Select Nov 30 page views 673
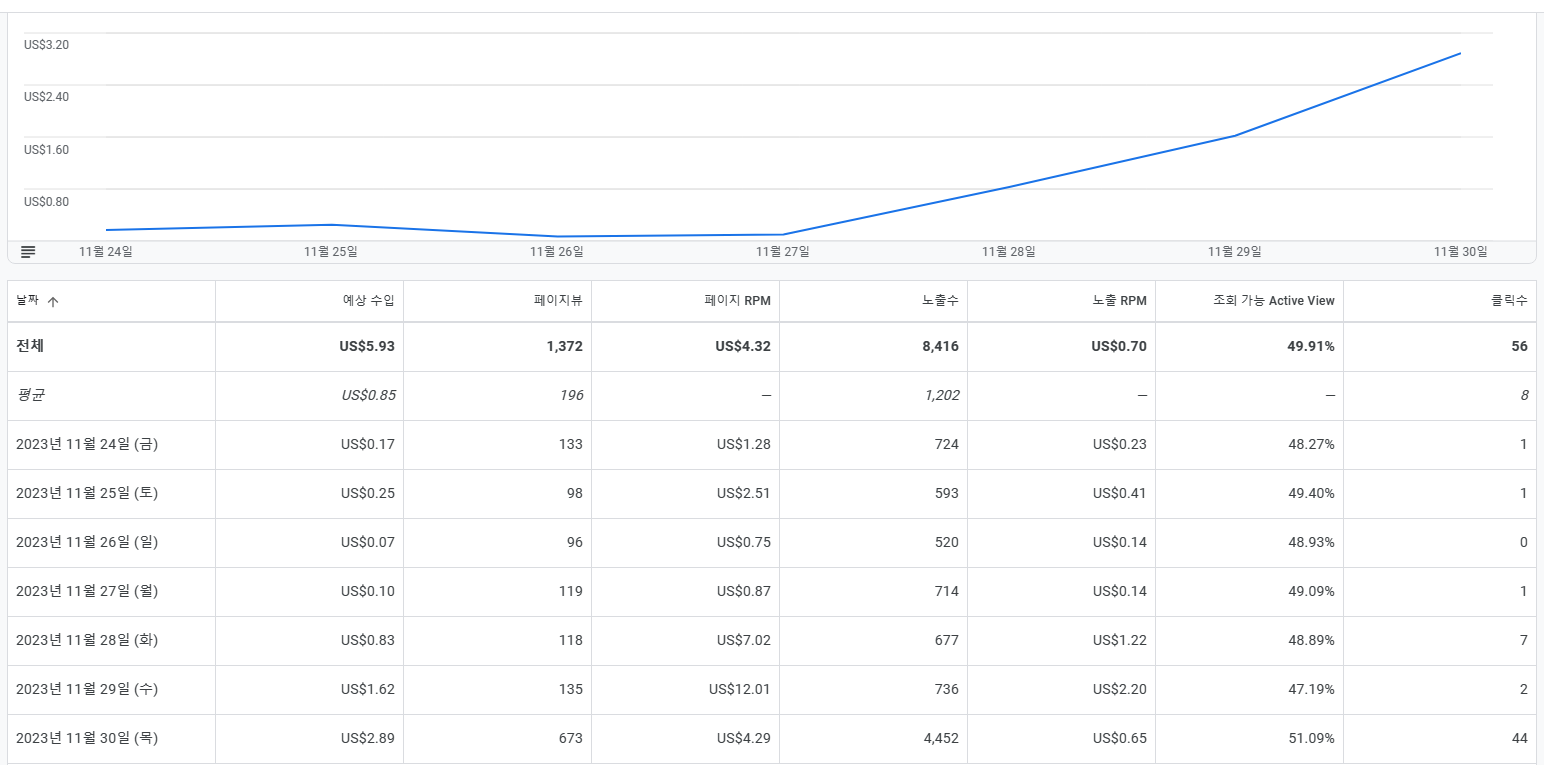This screenshot has height=765, width=1544. tap(571, 738)
